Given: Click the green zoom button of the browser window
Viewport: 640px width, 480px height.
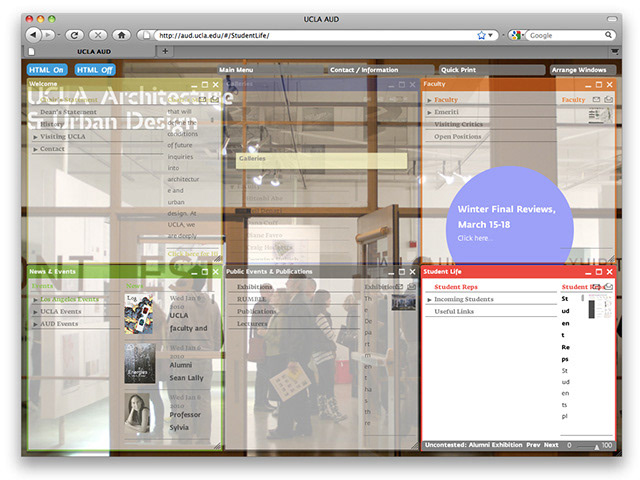Looking at the screenshot, I should coord(51,19).
